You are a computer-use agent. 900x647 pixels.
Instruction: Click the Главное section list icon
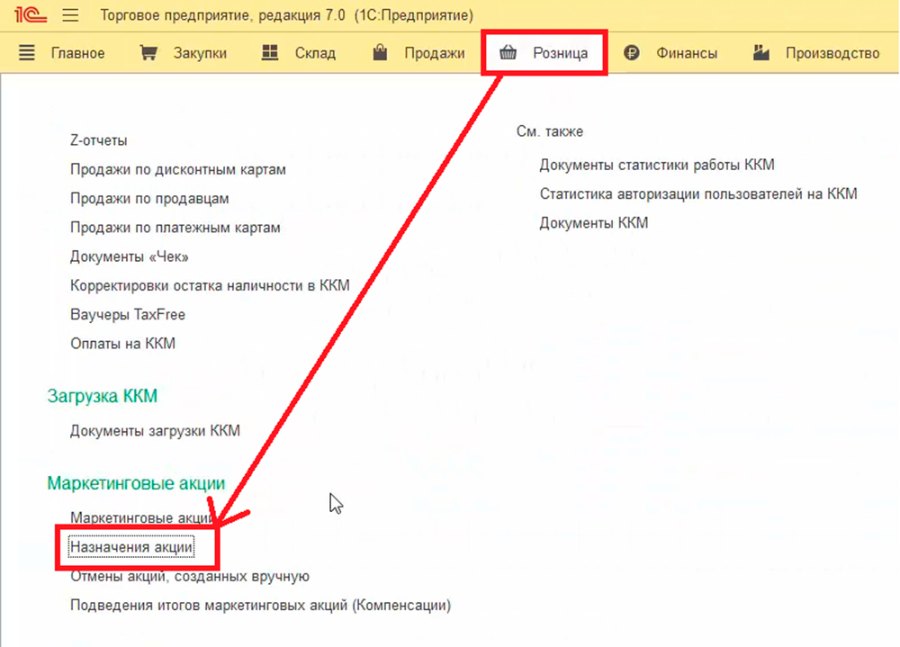[x=26, y=53]
